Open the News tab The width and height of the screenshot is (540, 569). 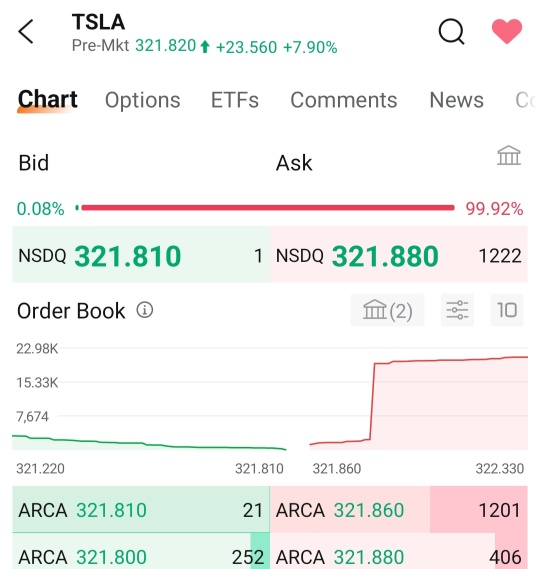tap(457, 100)
